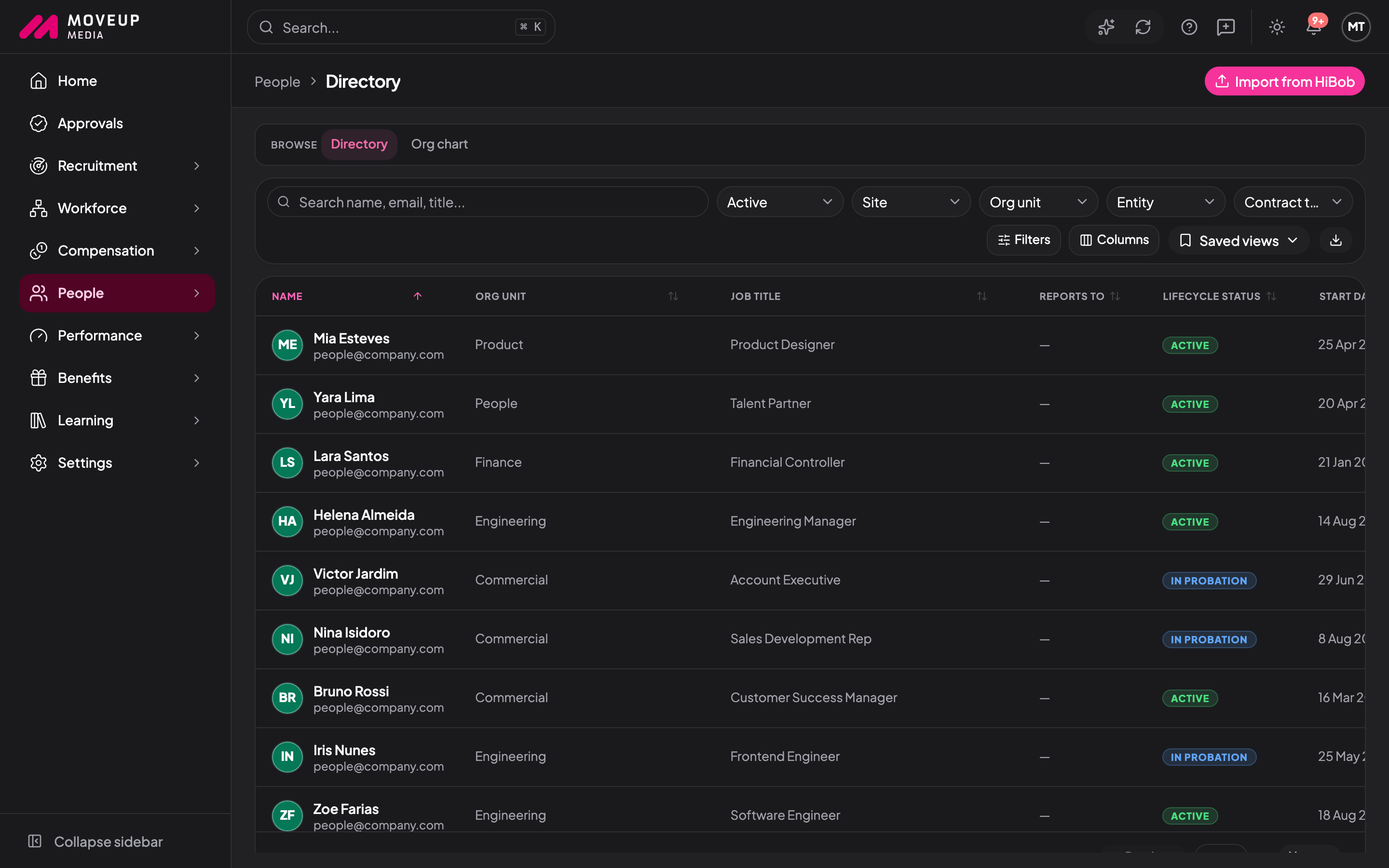Image resolution: width=1389 pixels, height=868 pixels.
Task: Open the Site filter dropdown
Action: (911, 202)
